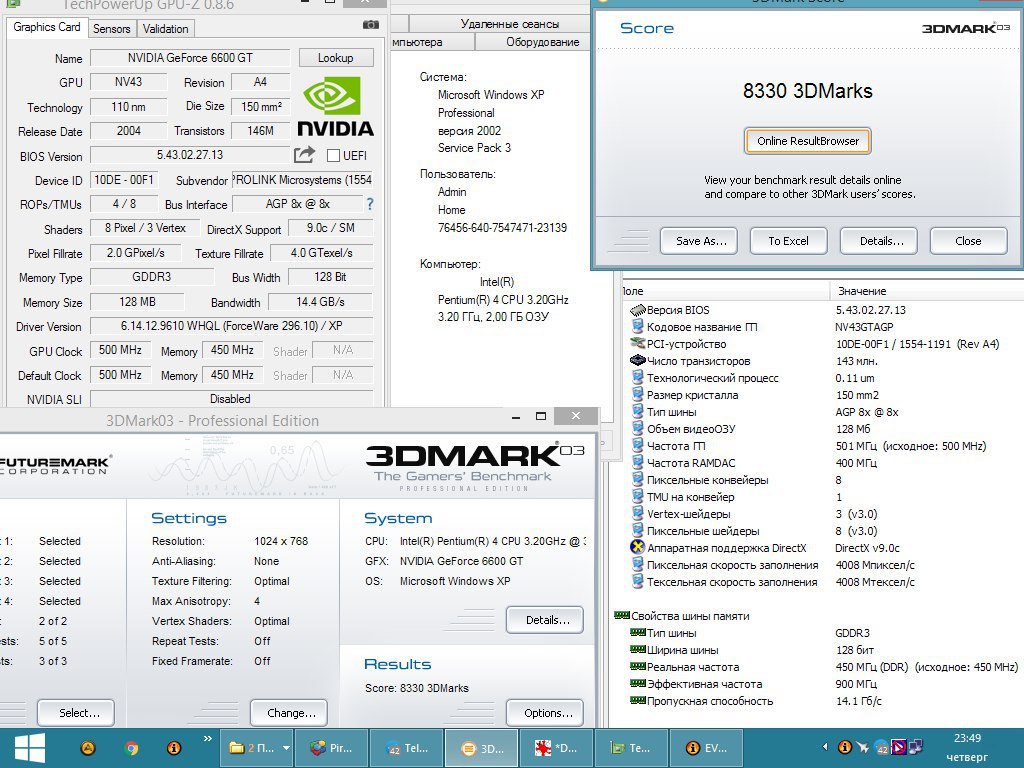This screenshot has width=1024, height=768.
Task: Click the Online ResultBrowser button
Action: pos(808,141)
